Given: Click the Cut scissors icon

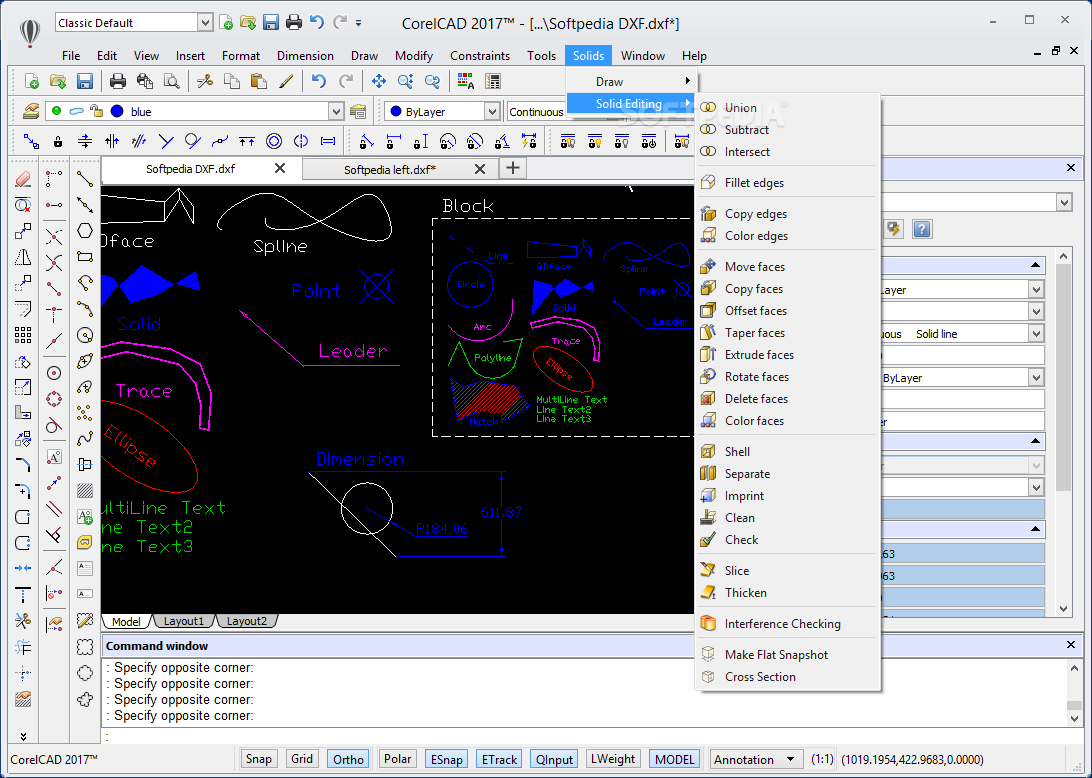Looking at the screenshot, I should pyautogui.click(x=205, y=81).
